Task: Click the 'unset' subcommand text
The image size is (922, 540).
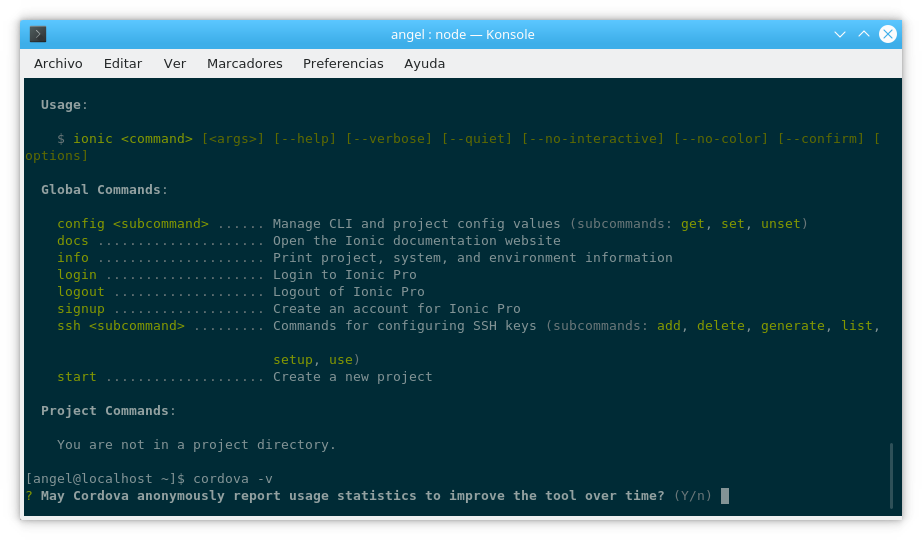Action: (x=781, y=224)
